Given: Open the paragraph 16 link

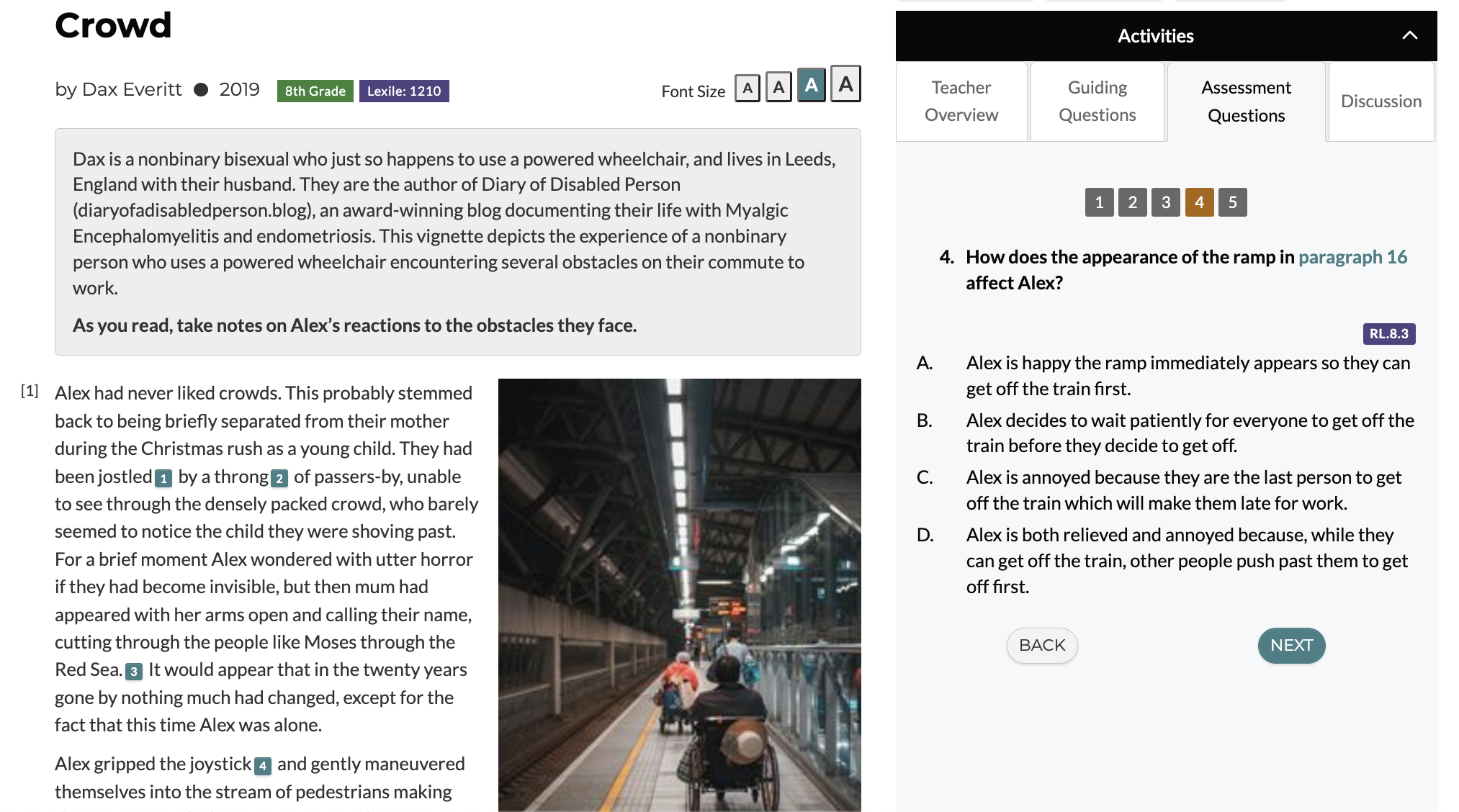Looking at the screenshot, I should click(x=1352, y=257).
